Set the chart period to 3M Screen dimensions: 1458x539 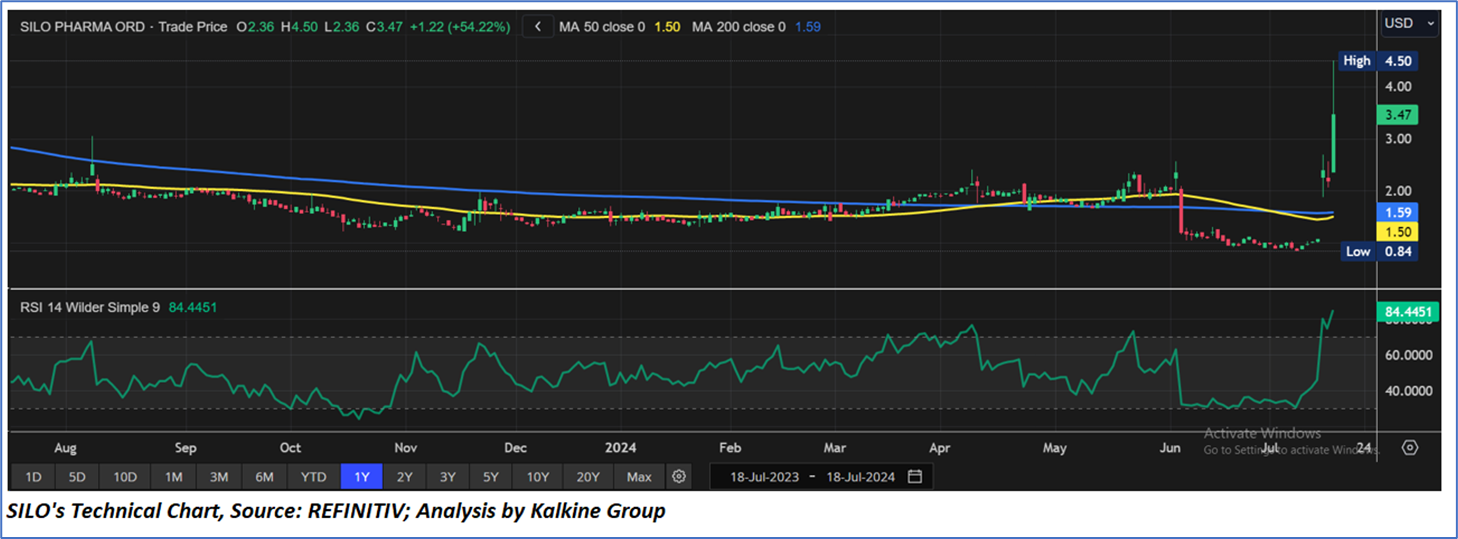[x=219, y=477]
